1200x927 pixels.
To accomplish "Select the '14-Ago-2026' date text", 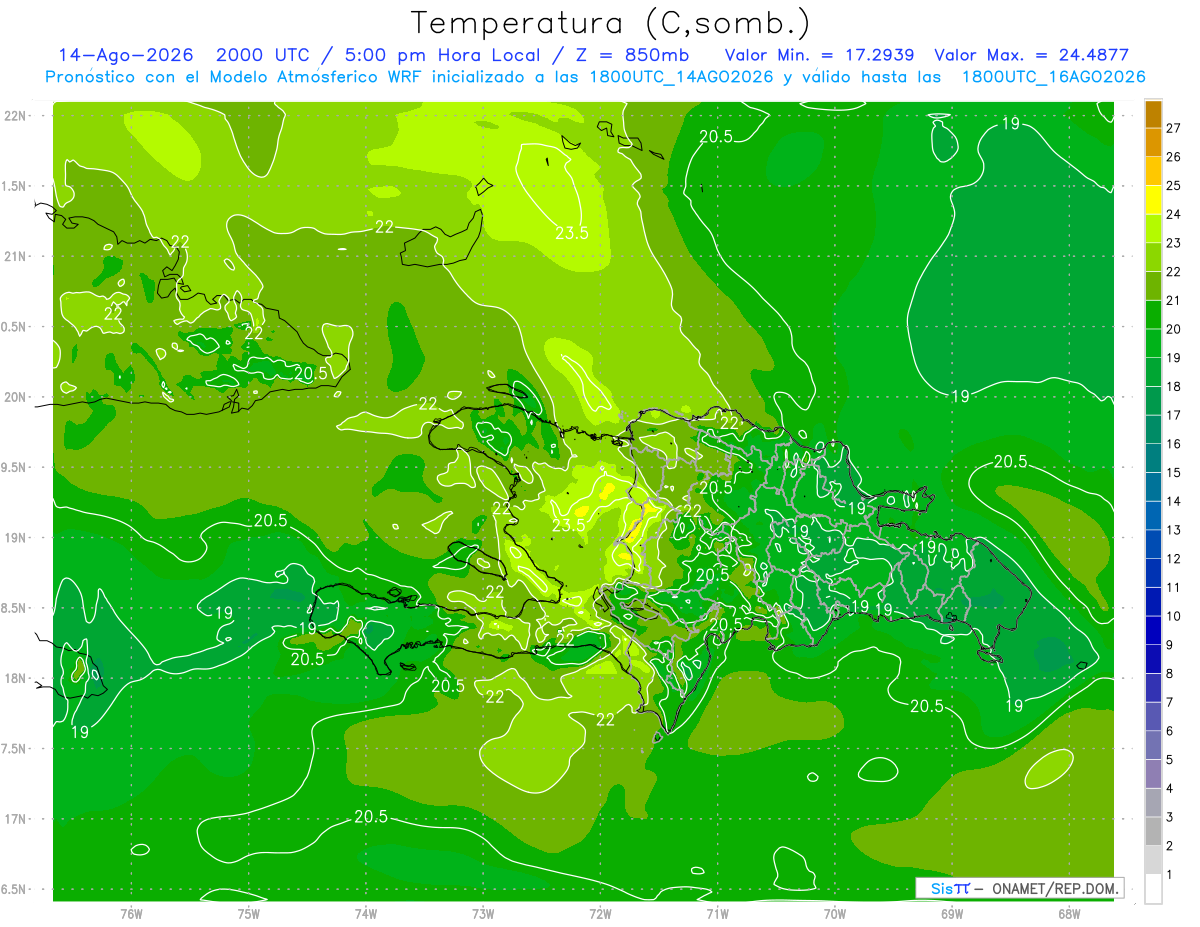I will point(125,55).
